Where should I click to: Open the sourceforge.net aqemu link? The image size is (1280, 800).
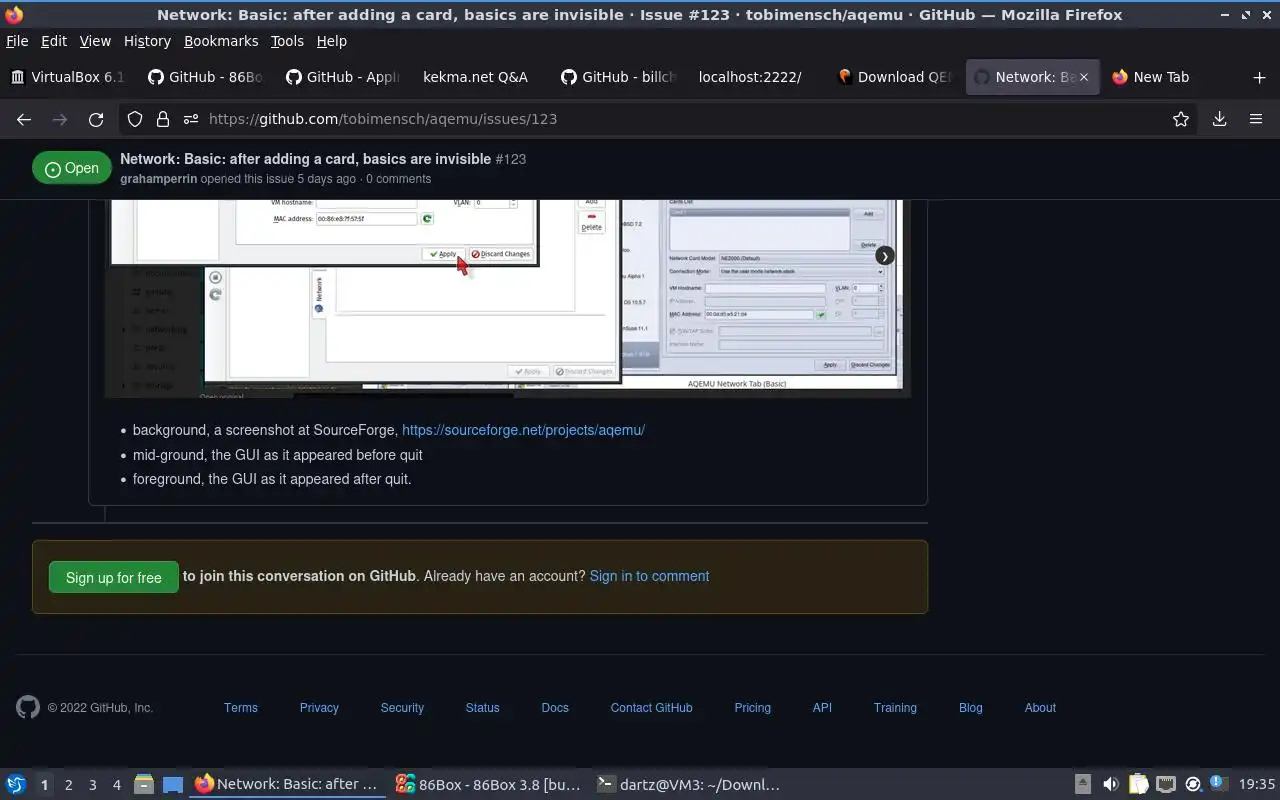pyautogui.click(x=523, y=430)
